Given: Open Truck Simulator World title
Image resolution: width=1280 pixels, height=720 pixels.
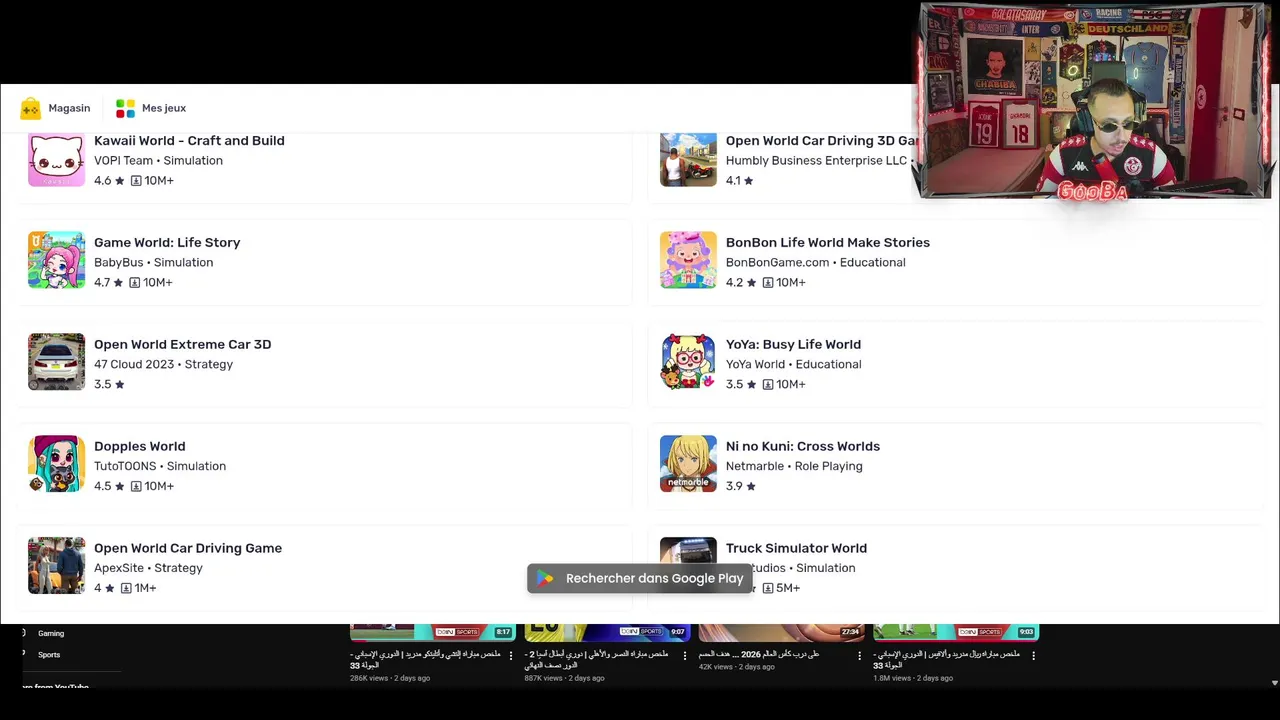Looking at the screenshot, I should point(796,549).
